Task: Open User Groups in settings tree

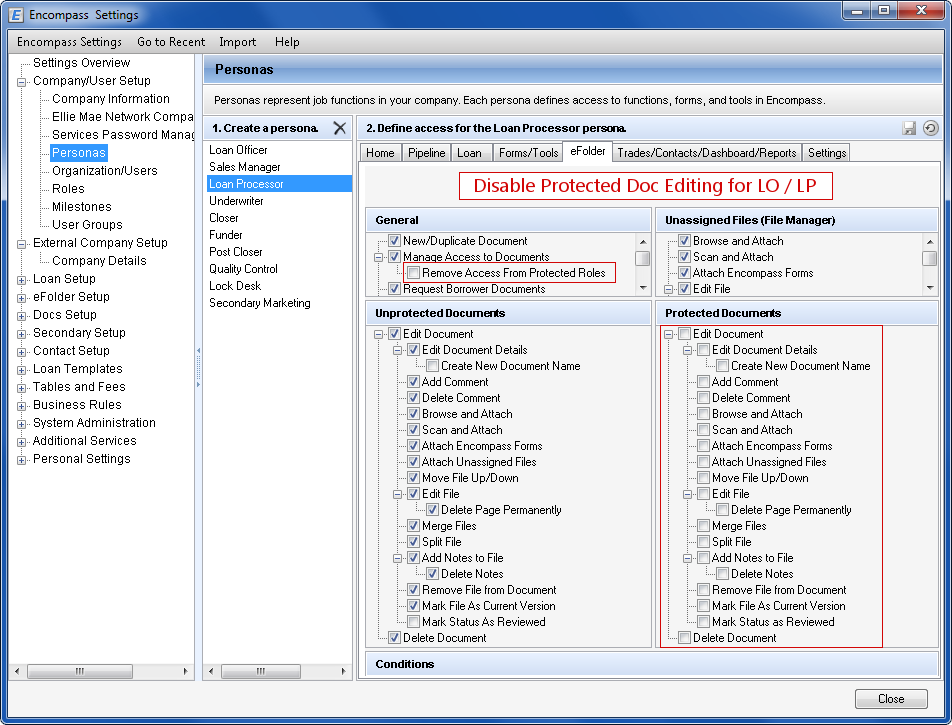Action: point(87,225)
